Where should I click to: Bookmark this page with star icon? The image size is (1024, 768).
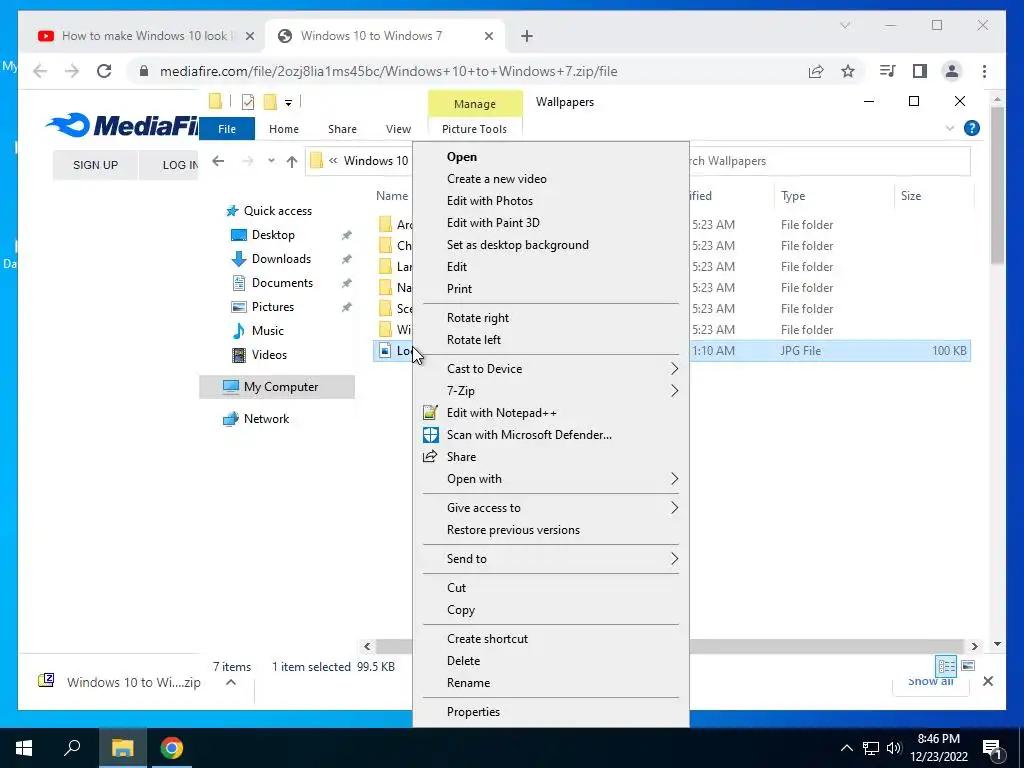coord(848,71)
